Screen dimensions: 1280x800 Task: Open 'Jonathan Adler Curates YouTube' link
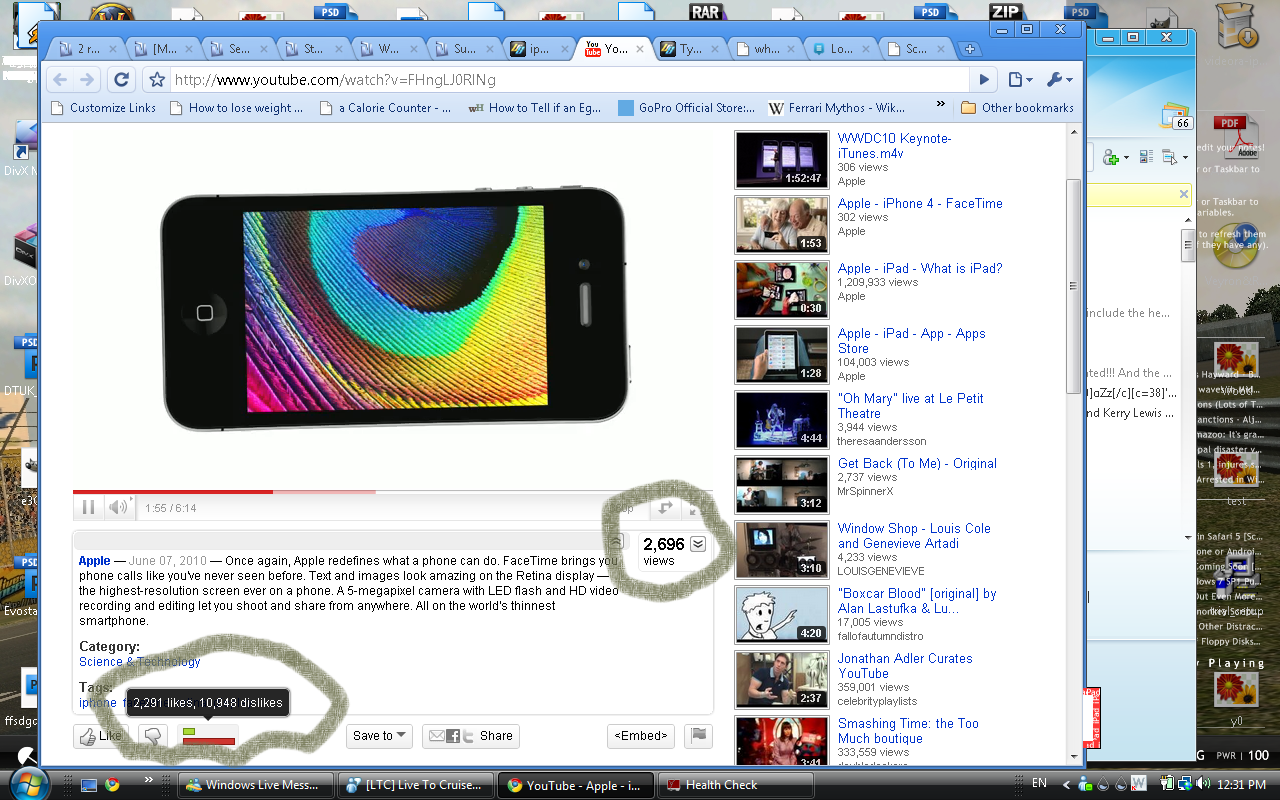(x=905, y=666)
